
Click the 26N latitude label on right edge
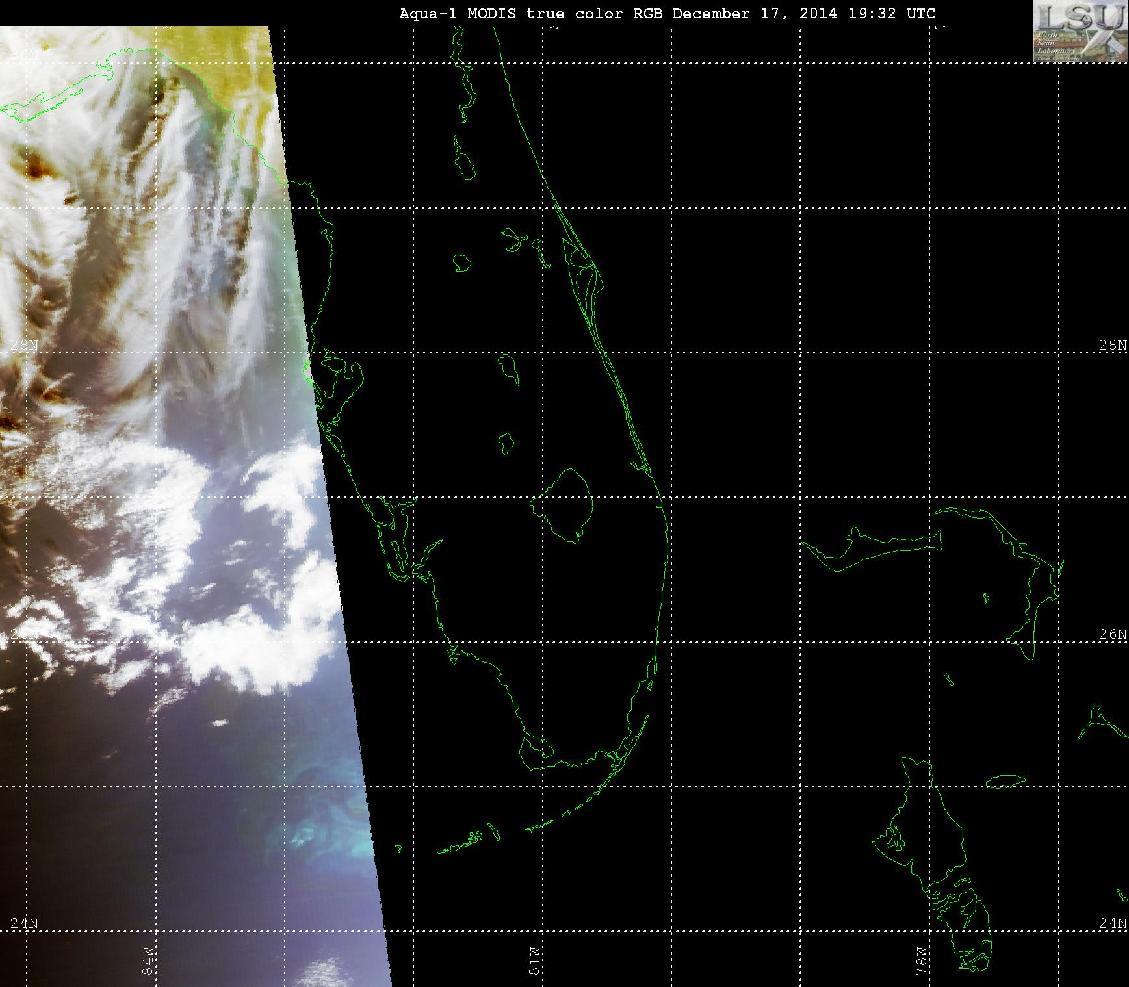point(1112,634)
